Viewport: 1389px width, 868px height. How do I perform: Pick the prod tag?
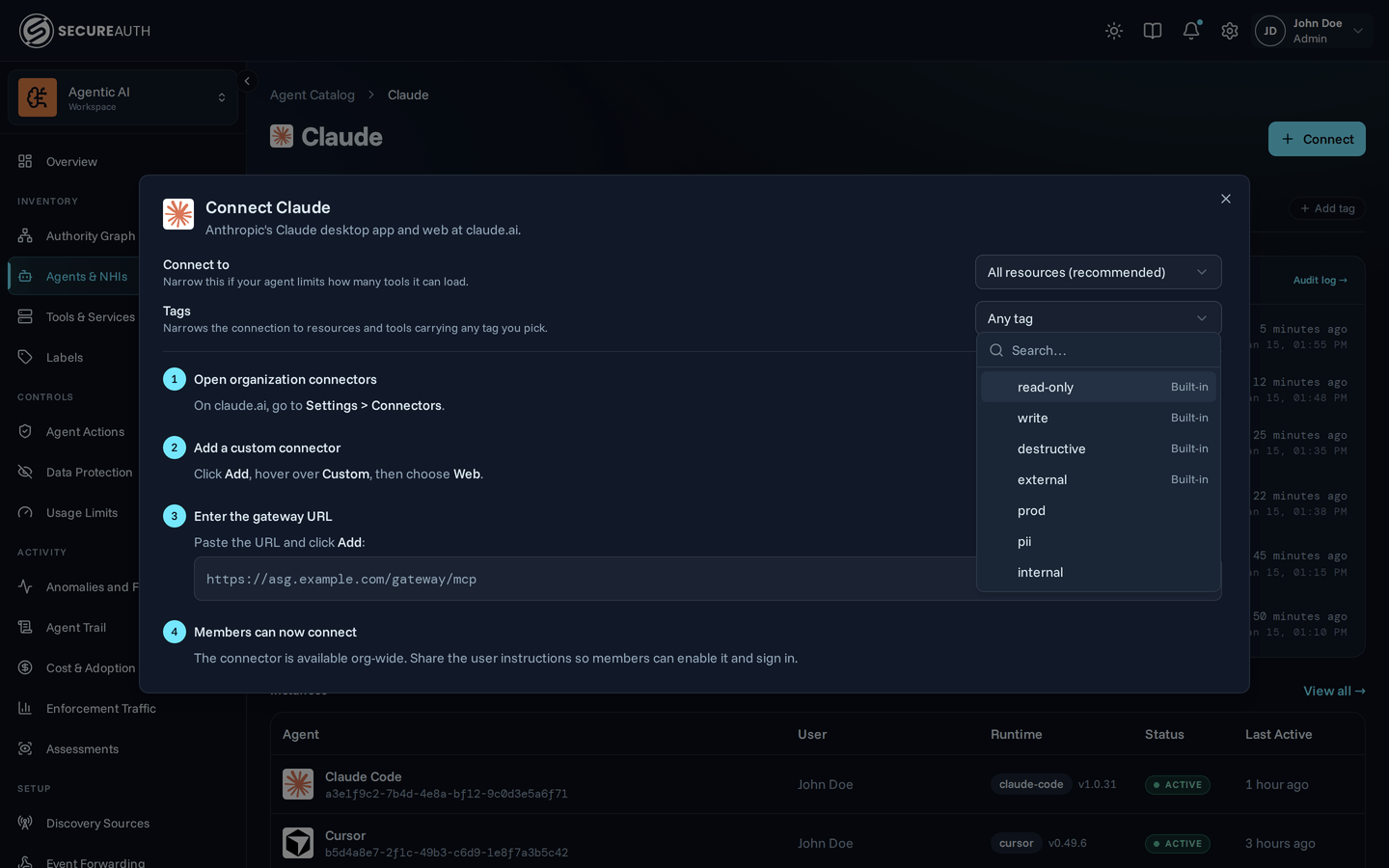[1098, 510]
